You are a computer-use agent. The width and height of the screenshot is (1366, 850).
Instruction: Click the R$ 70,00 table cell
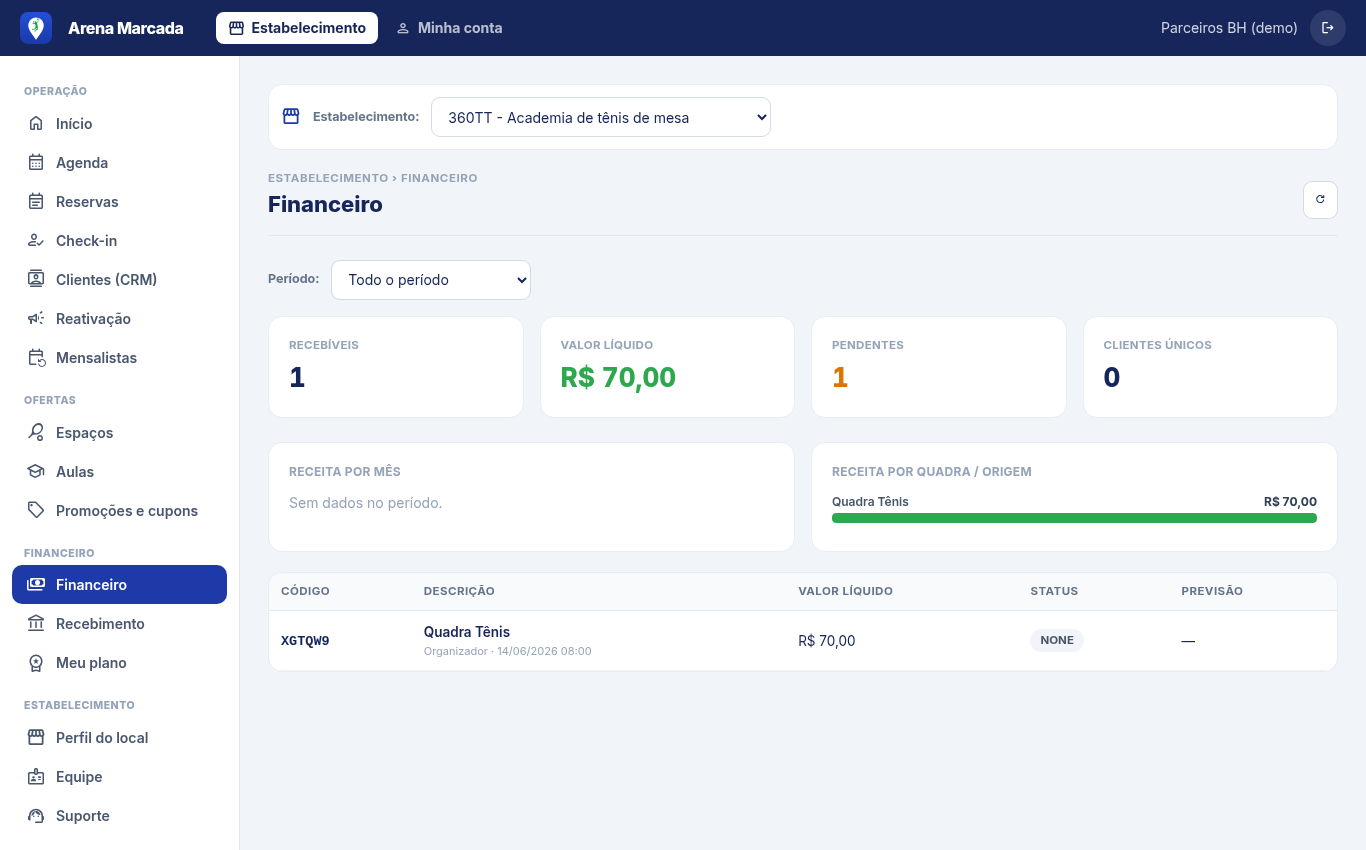(x=827, y=641)
